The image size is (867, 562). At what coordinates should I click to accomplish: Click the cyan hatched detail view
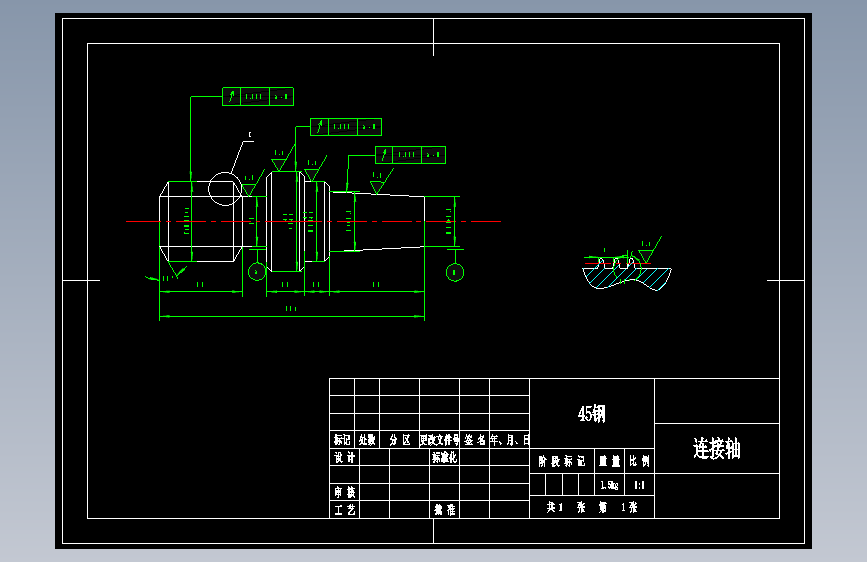(627, 277)
